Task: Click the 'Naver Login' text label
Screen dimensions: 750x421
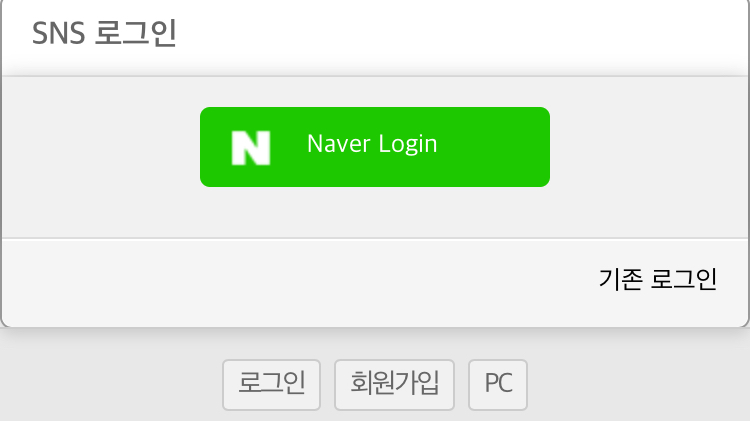Action: click(372, 144)
